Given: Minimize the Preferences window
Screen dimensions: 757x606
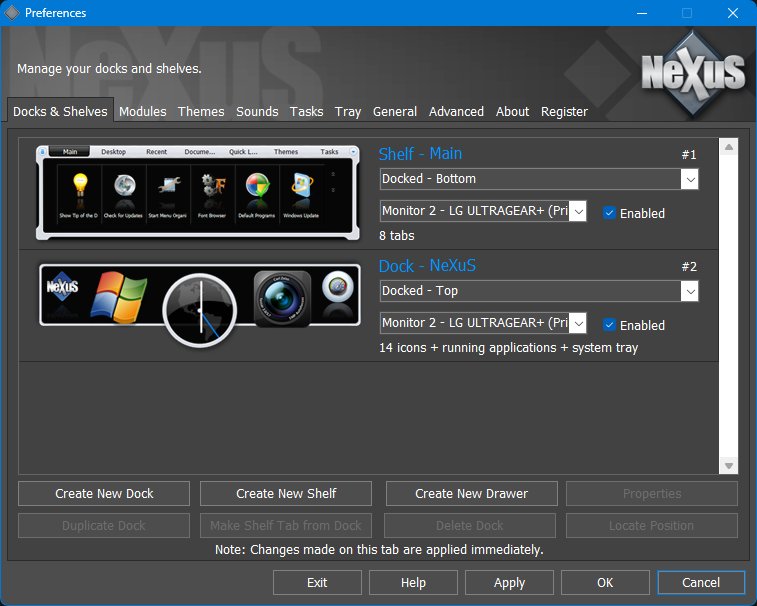Looking at the screenshot, I should pyautogui.click(x=642, y=13).
